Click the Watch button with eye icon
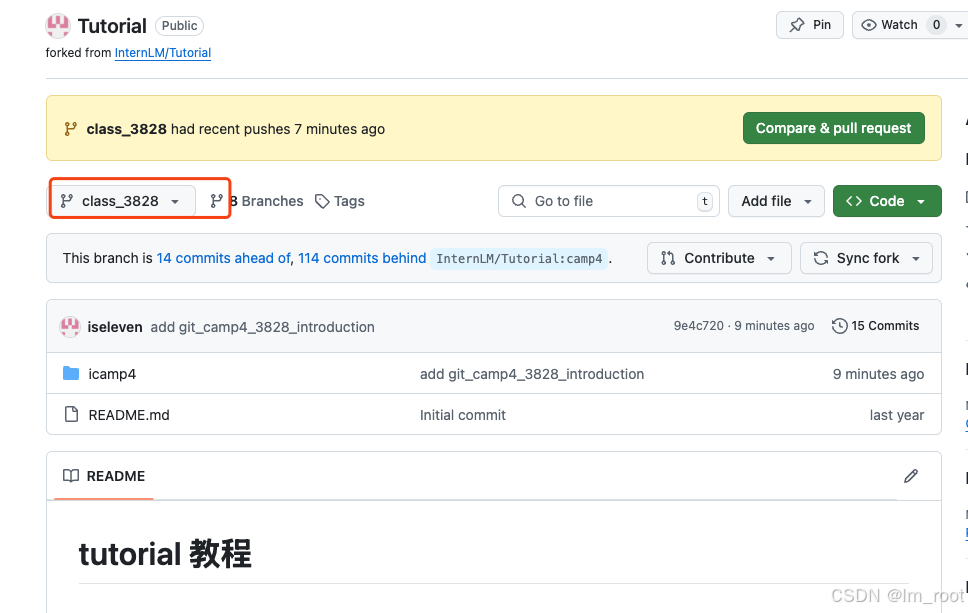The image size is (968, 613). [893, 25]
